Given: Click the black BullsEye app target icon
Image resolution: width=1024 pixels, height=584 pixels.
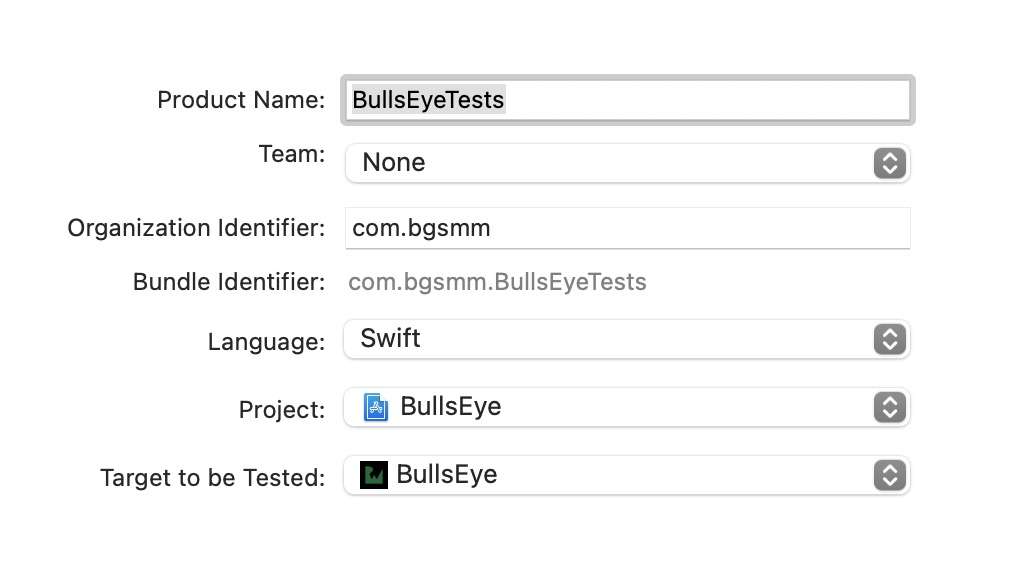Looking at the screenshot, I should pos(373,475).
